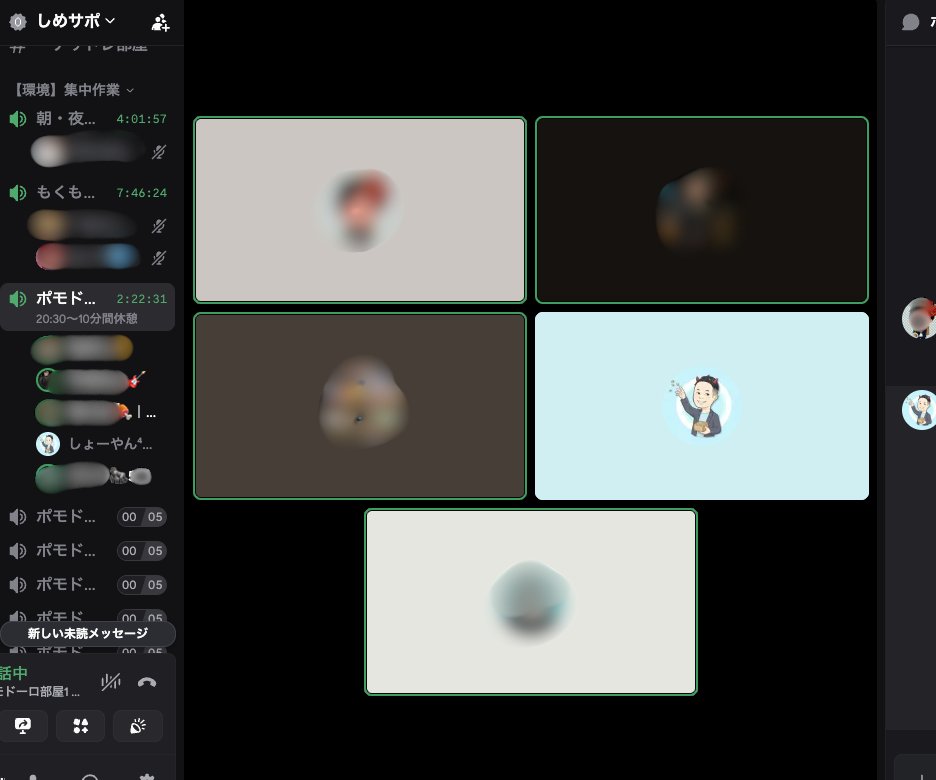Click the chat bubble icon in right panel
Screen dimensions: 936x780
pyautogui.click(x=910, y=23)
